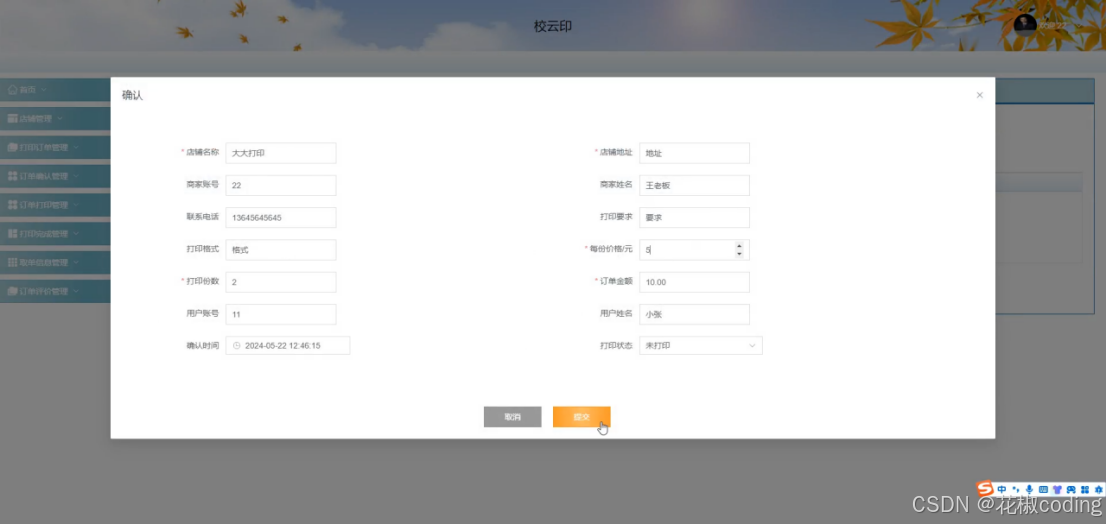Open the 取单信息管理 menu item

click(55, 262)
